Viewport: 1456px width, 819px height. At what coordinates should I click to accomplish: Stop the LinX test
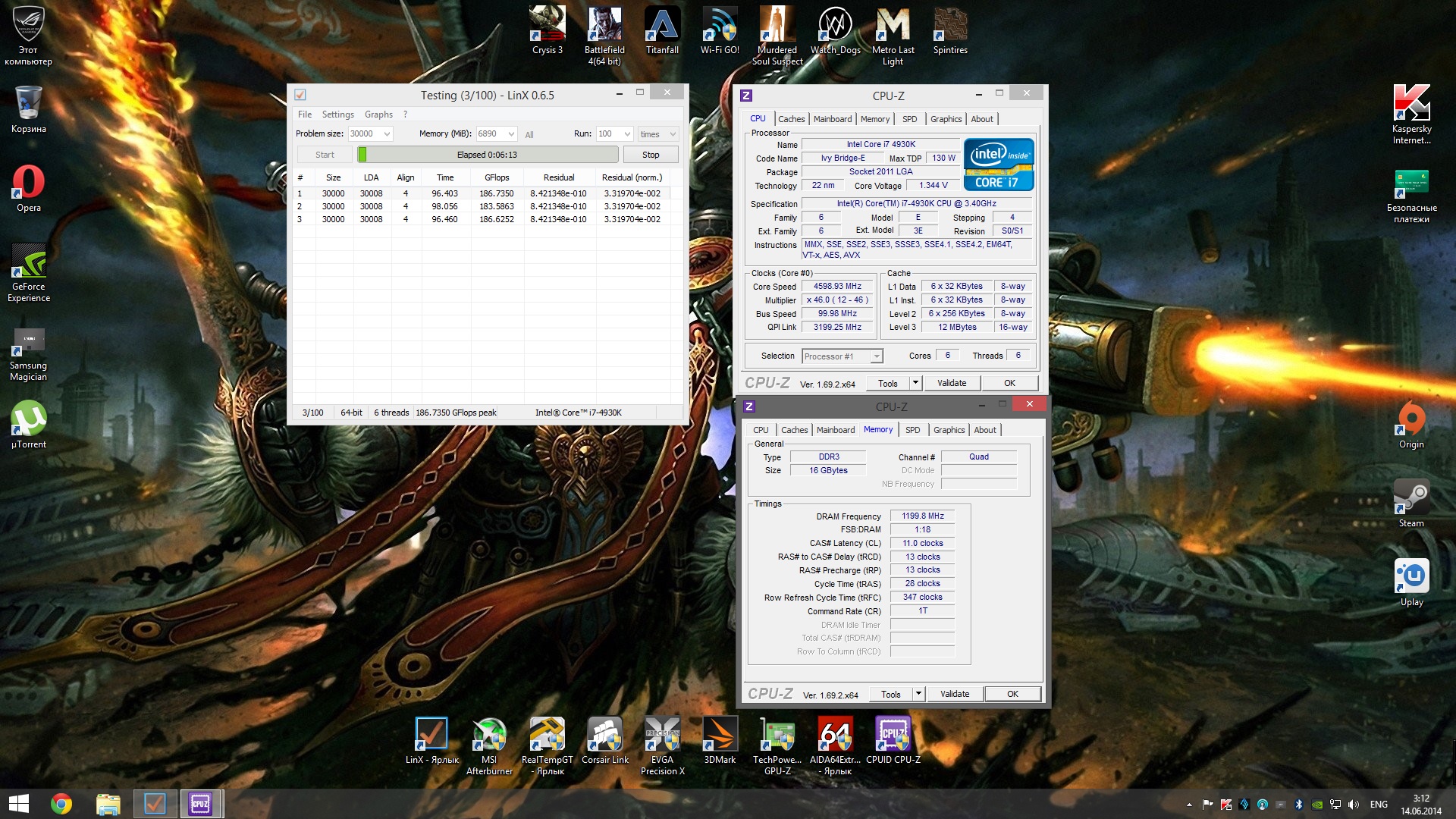pyautogui.click(x=651, y=155)
